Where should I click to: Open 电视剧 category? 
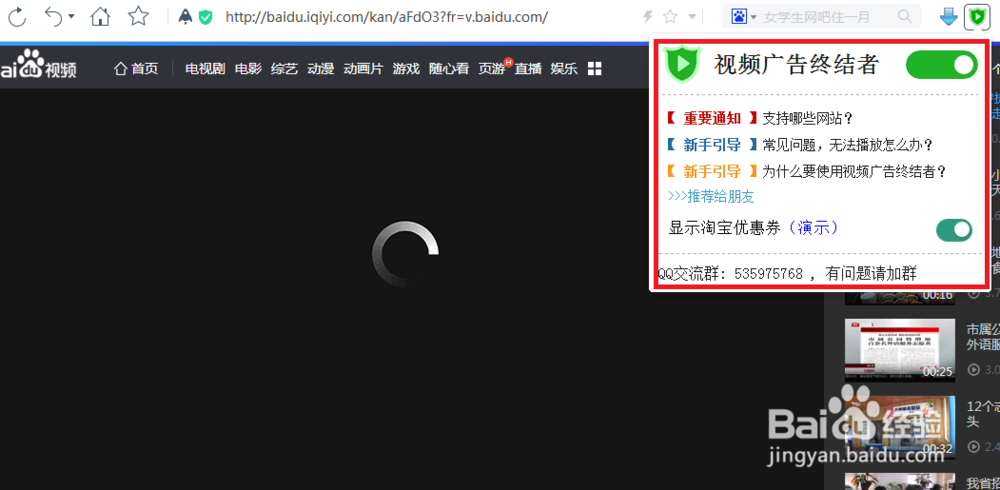pos(205,68)
